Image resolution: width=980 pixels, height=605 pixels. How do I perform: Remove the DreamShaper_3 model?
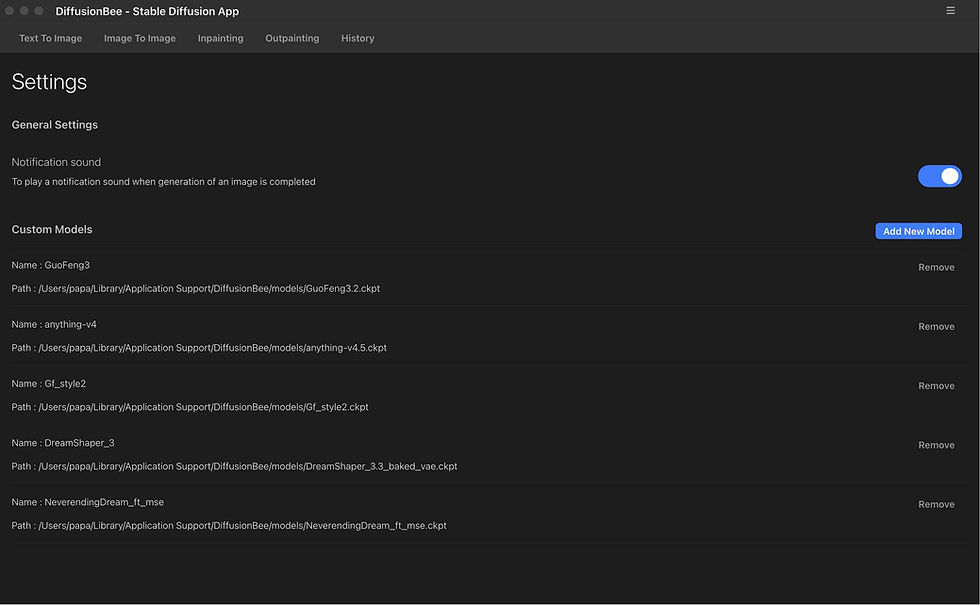(936, 446)
